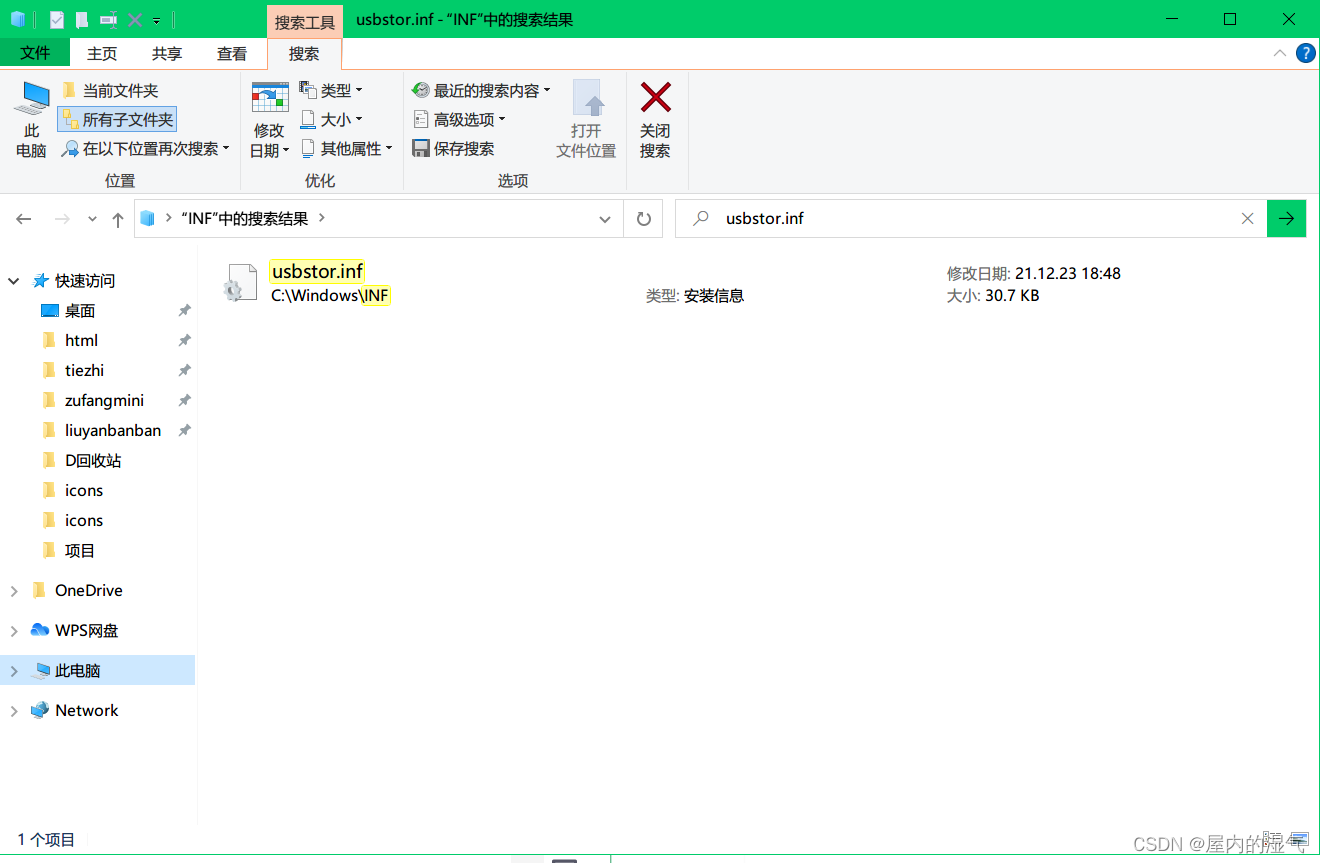Switch to the 共享 (Share) ribbon tab
The height and width of the screenshot is (863, 1320).
pyautogui.click(x=167, y=54)
